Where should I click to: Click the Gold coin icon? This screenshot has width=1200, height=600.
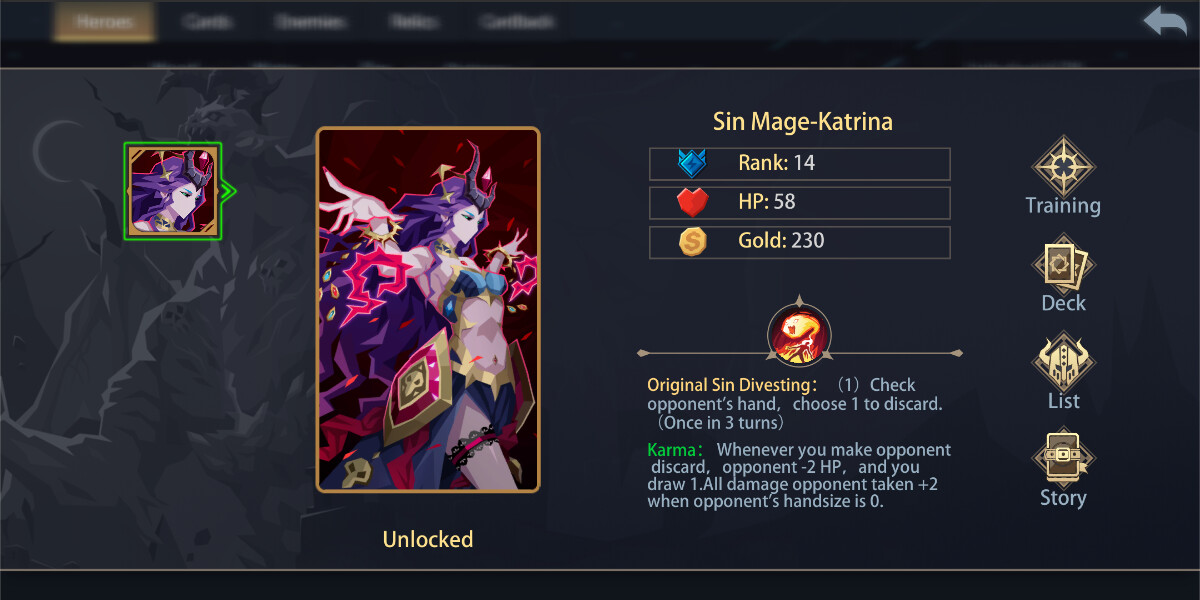pyautogui.click(x=692, y=241)
